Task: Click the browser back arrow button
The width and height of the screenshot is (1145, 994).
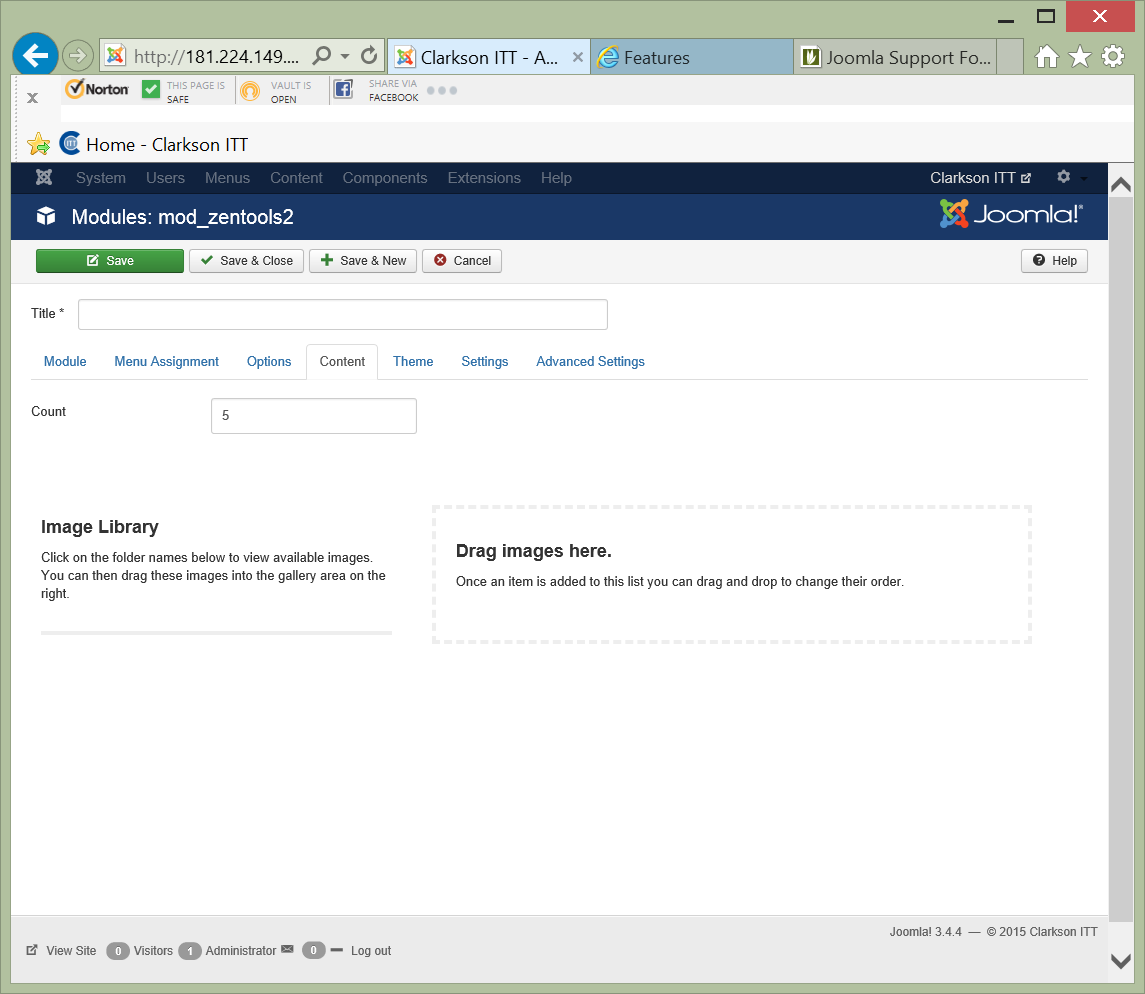Action: [x=35, y=55]
